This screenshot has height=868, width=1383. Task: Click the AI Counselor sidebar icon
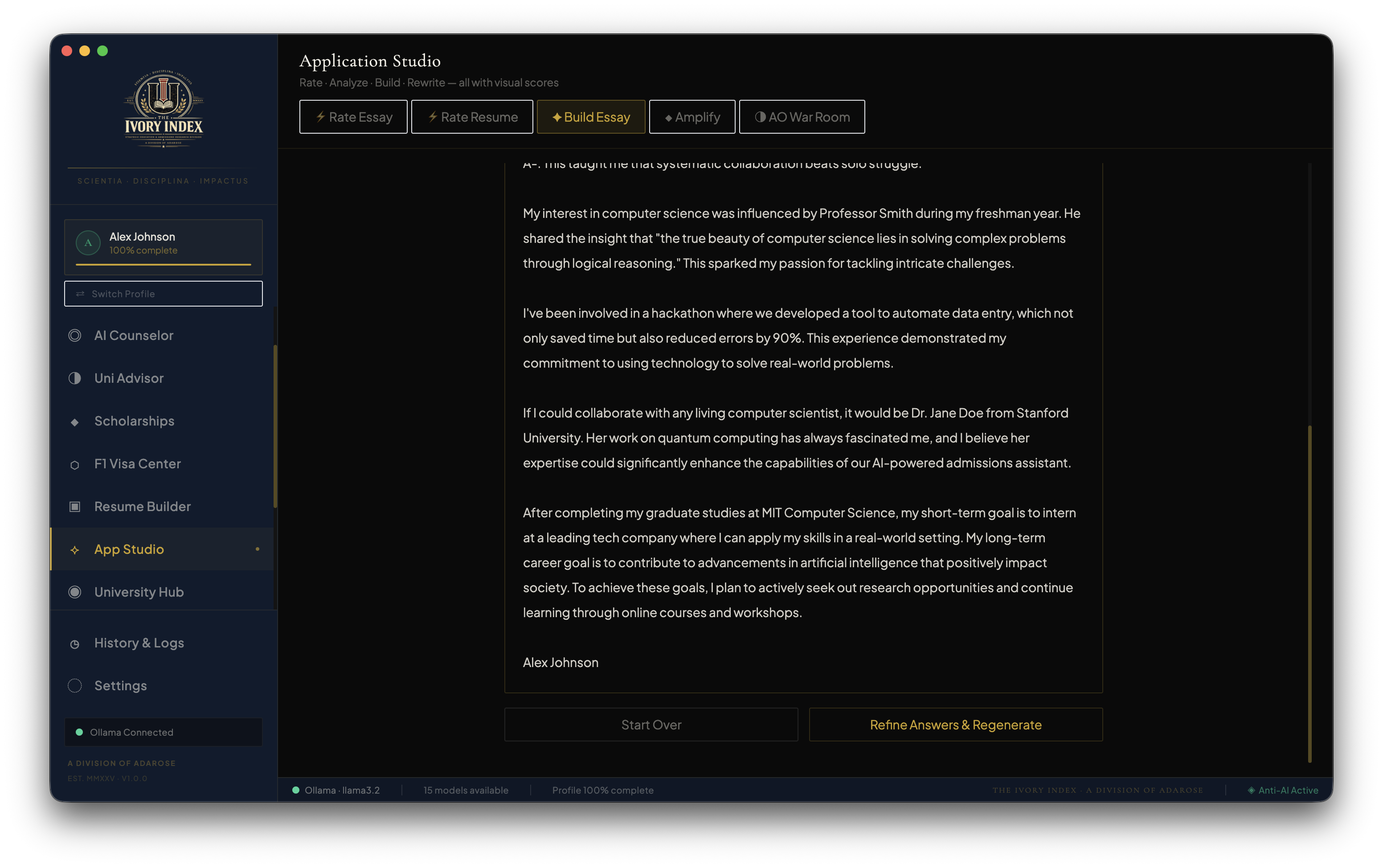(x=74, y=335)
